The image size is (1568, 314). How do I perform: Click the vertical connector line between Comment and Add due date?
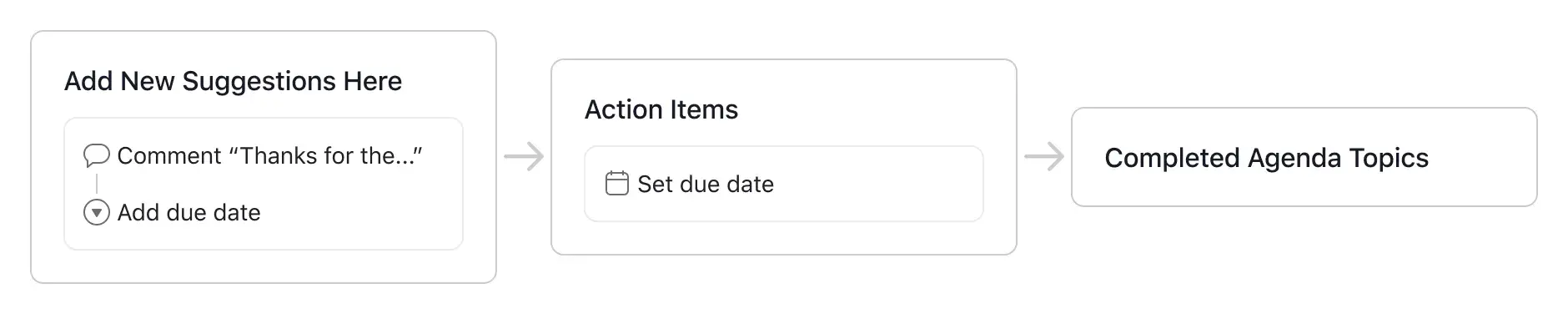click(97, 184)
